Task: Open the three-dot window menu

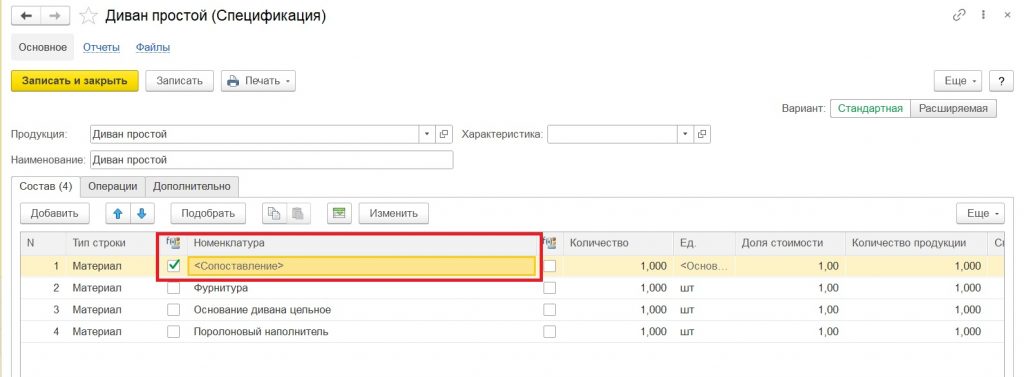Action: [983, 16]
